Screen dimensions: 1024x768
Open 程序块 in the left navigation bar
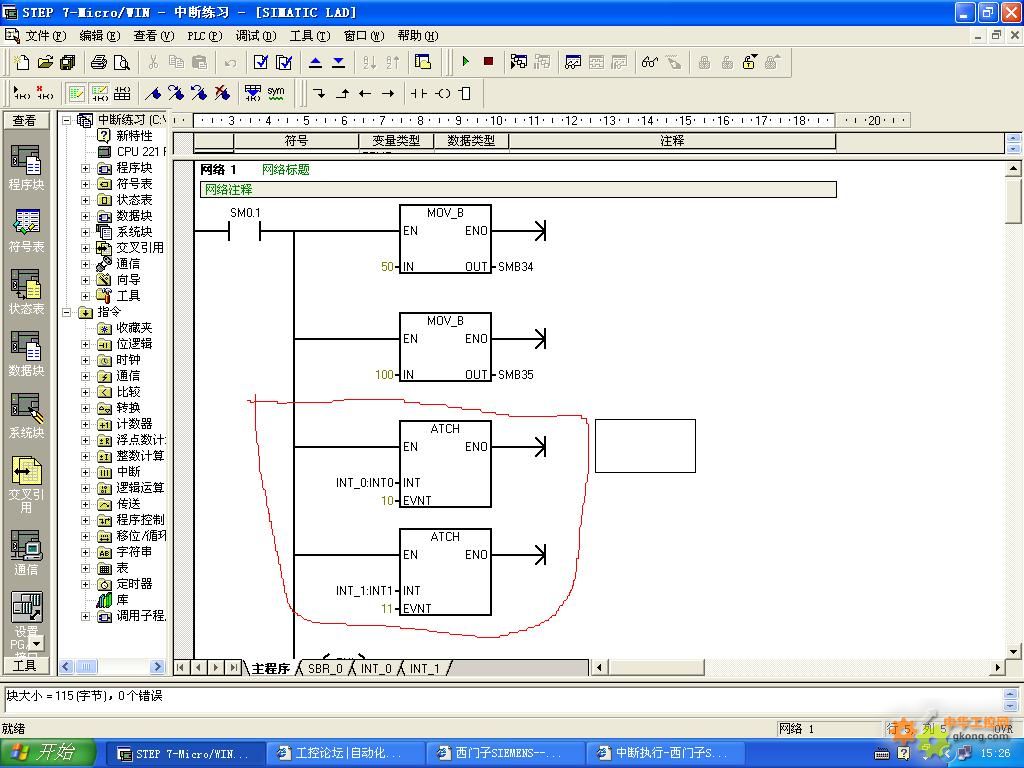[x=26, y=168]
